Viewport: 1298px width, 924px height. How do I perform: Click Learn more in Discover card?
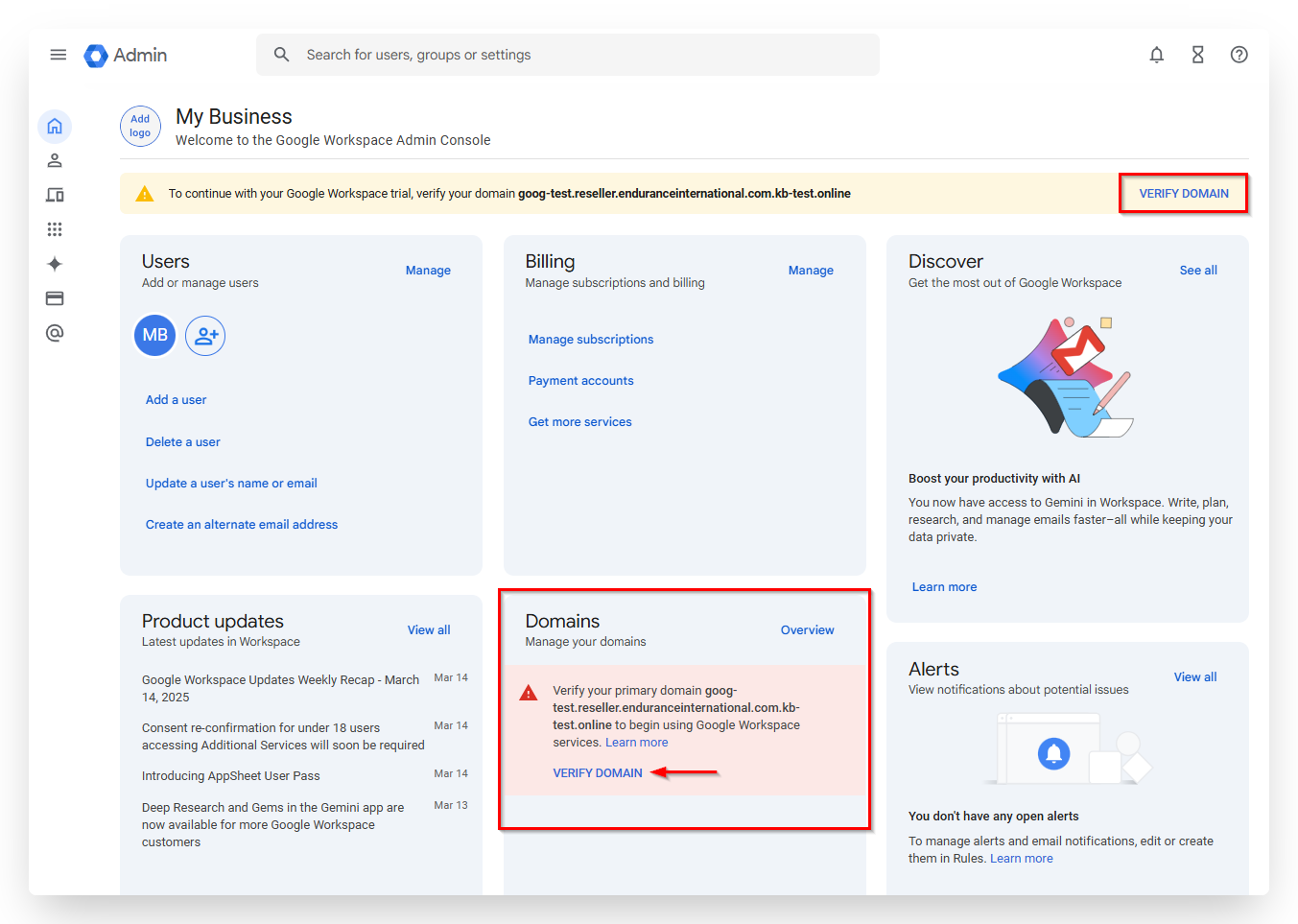coord(944,587)
